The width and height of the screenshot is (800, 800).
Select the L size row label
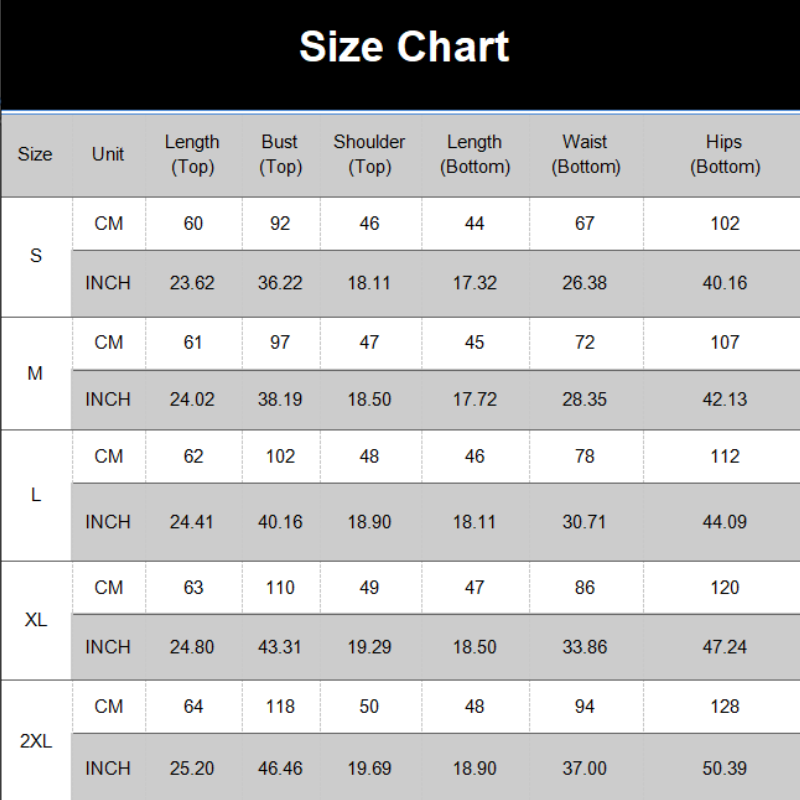tap(36, 496)
